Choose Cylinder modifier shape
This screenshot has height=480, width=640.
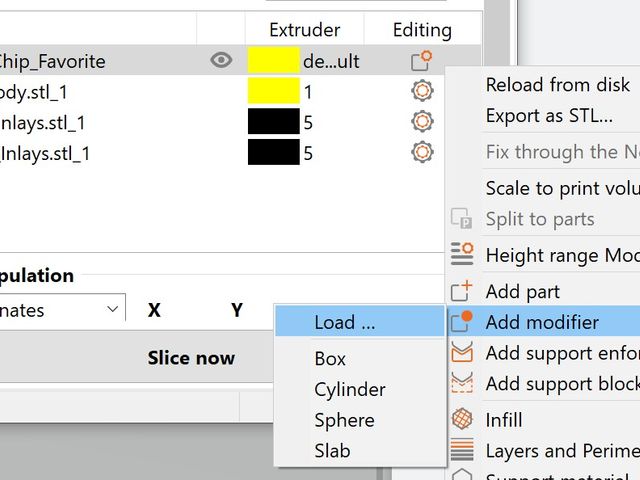click(x=350, y=389)
